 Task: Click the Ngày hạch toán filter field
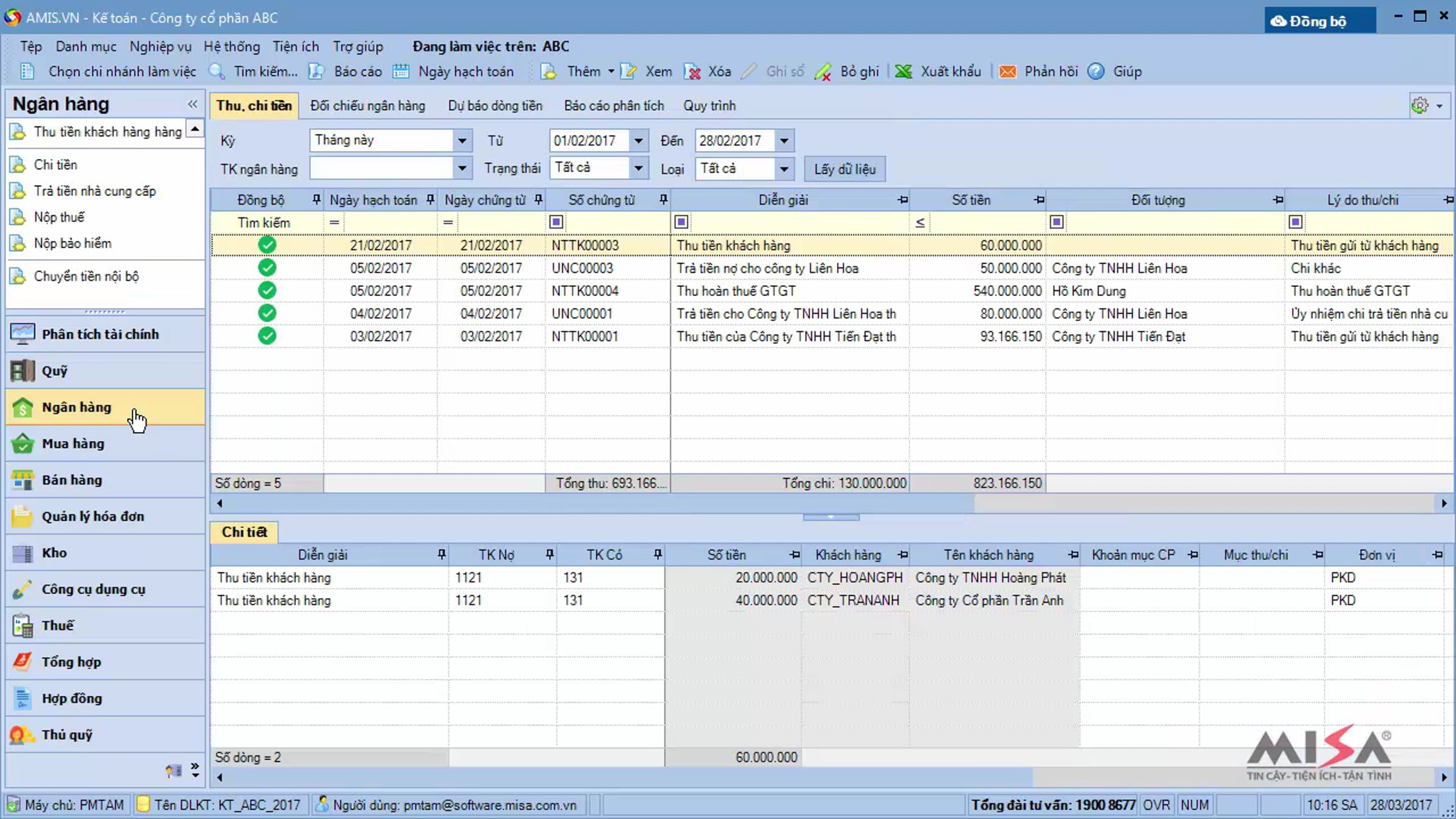(x=389, y=222)
